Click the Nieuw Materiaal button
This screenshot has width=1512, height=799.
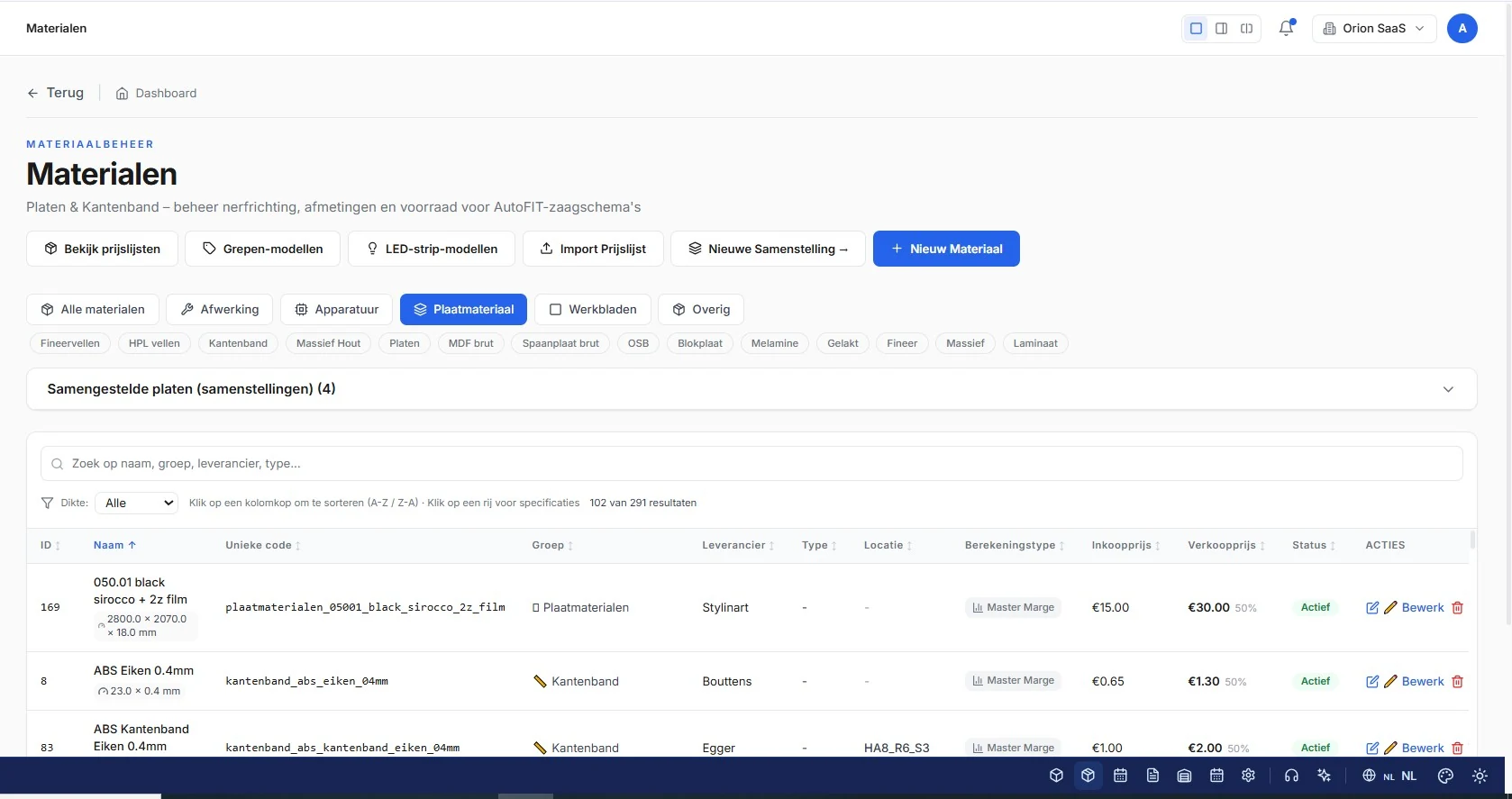click(946, 249)
